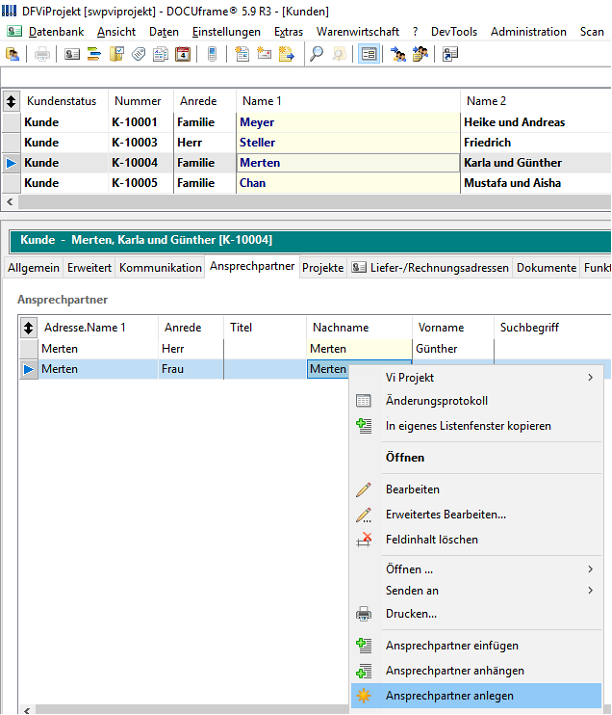Select the Steller customer name link
Screen dimensions: 612x715
coord(257,143)
